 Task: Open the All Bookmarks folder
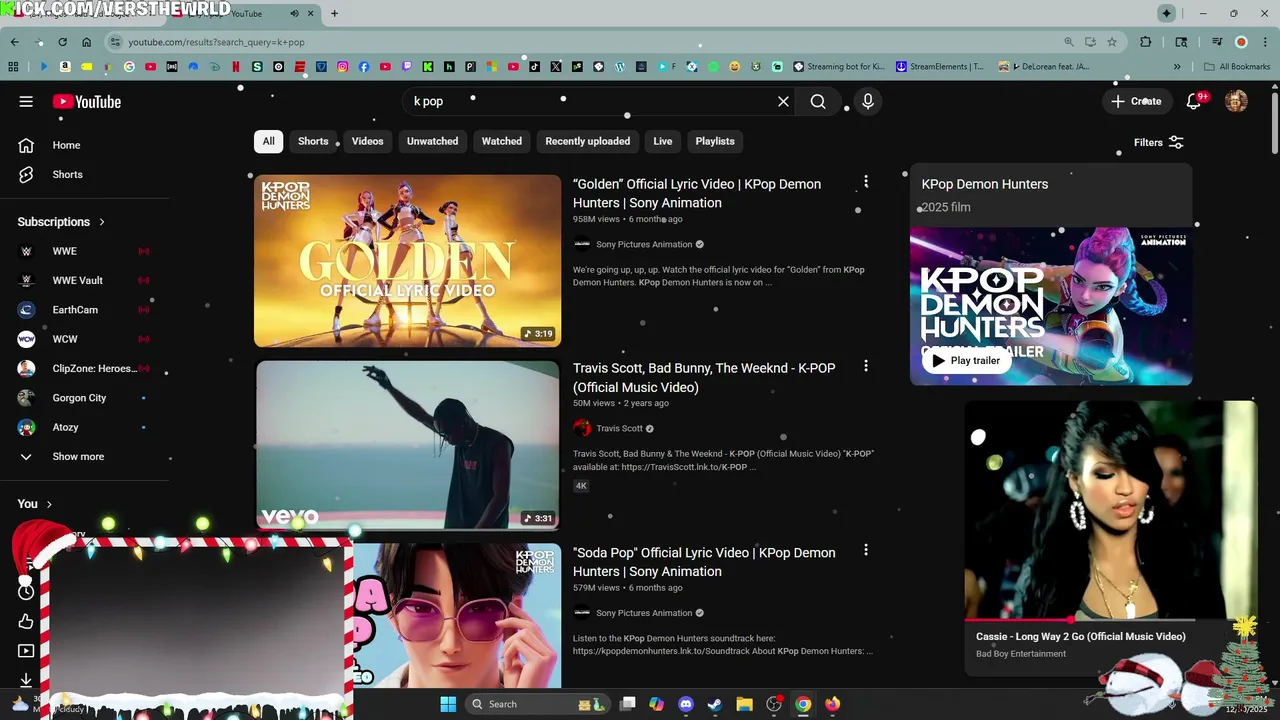pyautogui.click(x=1237, y=67)
